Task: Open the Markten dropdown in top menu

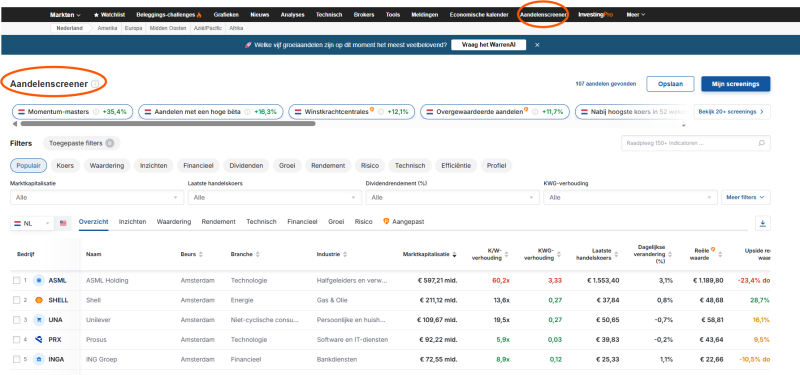Action: coord(65,15)
